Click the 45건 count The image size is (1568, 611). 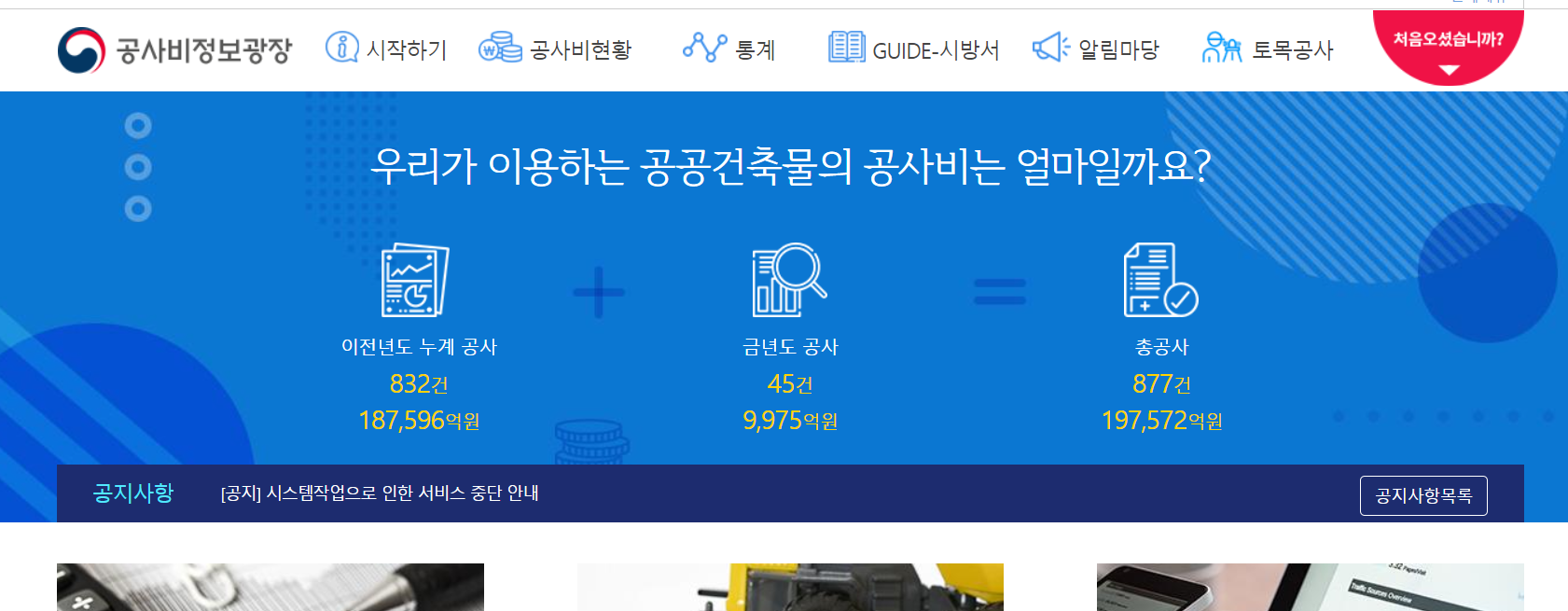pos(790,383)
